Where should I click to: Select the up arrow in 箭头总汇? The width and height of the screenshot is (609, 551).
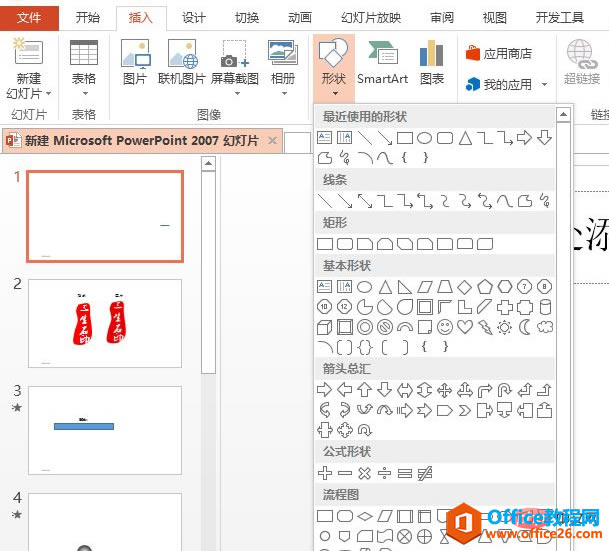click(365, 389)
